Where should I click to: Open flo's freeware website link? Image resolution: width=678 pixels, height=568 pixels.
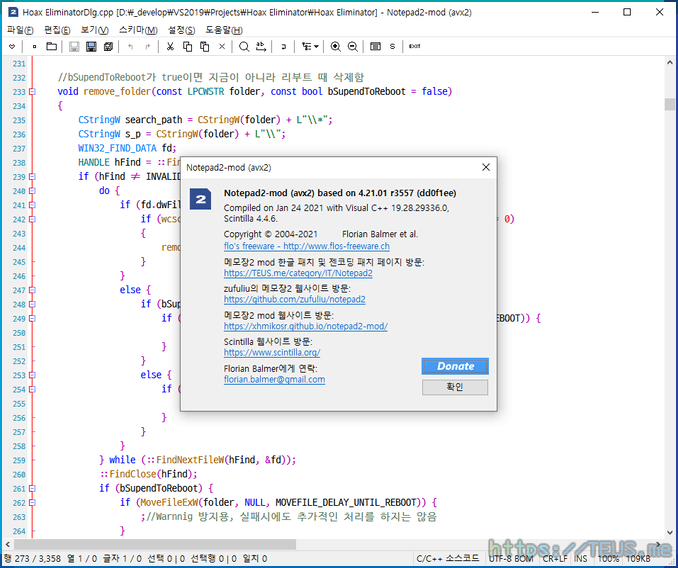pos(307,246)
